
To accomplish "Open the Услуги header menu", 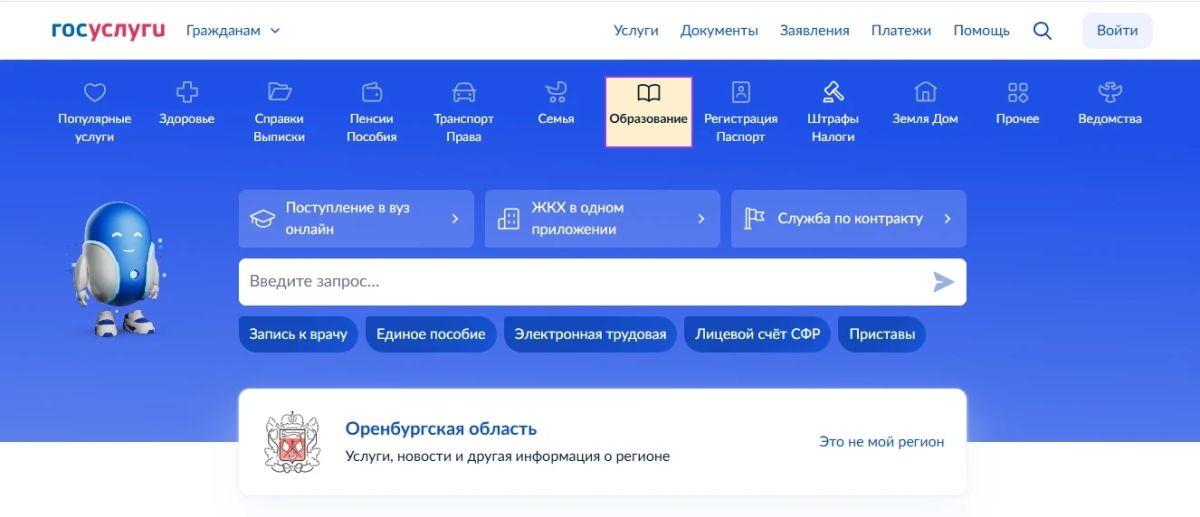I will pyautogui.click(x=636, y=30).
